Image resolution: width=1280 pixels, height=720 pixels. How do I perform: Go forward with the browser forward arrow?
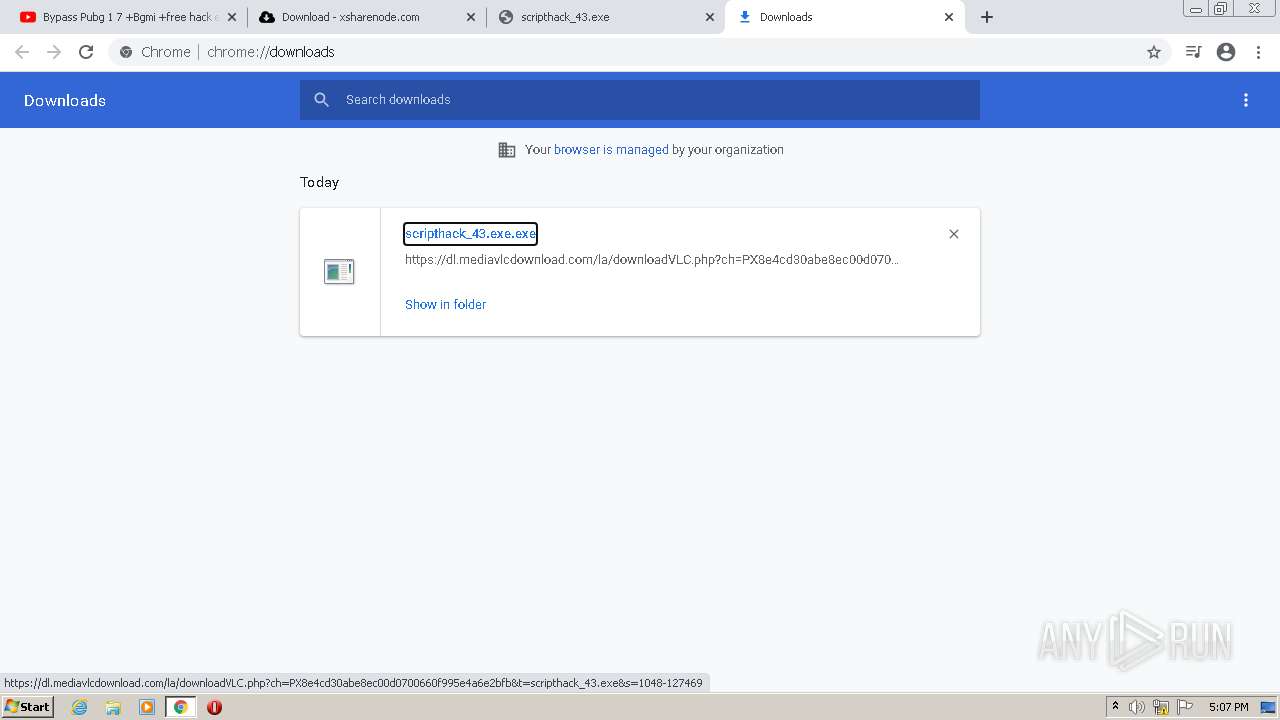point(54,52)
